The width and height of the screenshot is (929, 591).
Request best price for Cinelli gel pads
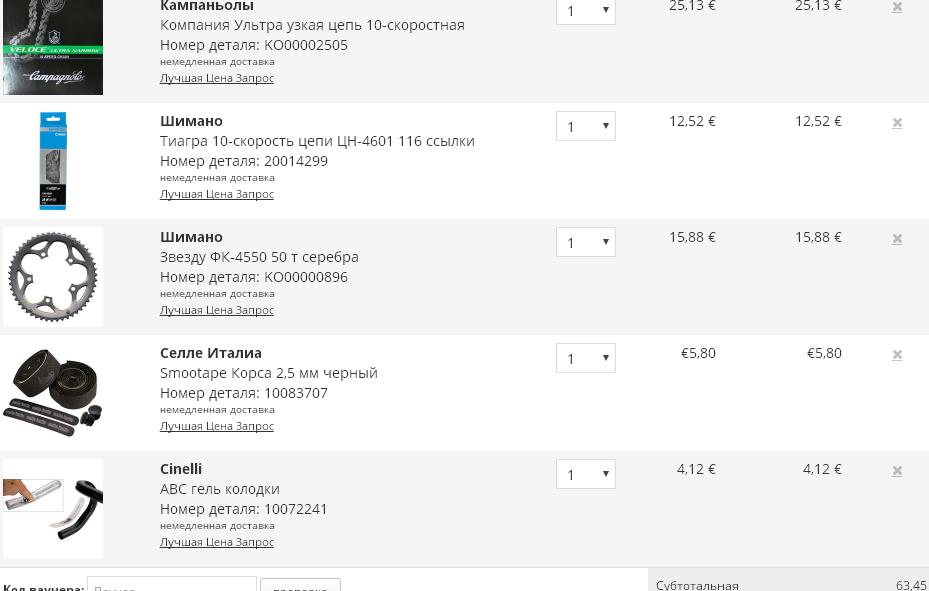click(x=217, y=542)
